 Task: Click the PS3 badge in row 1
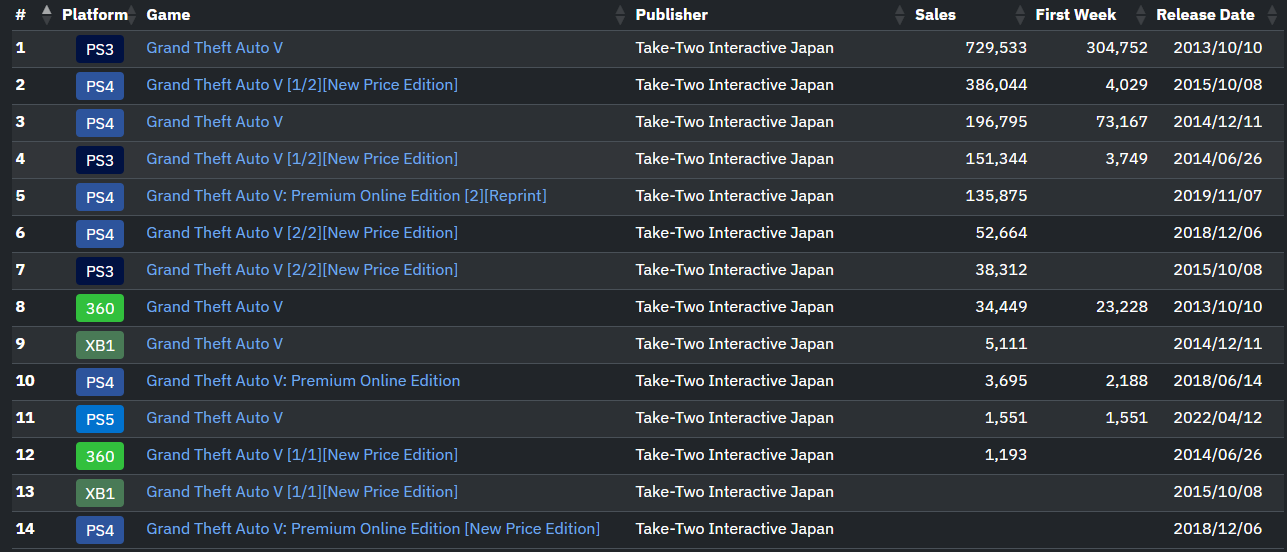[100, 49]
